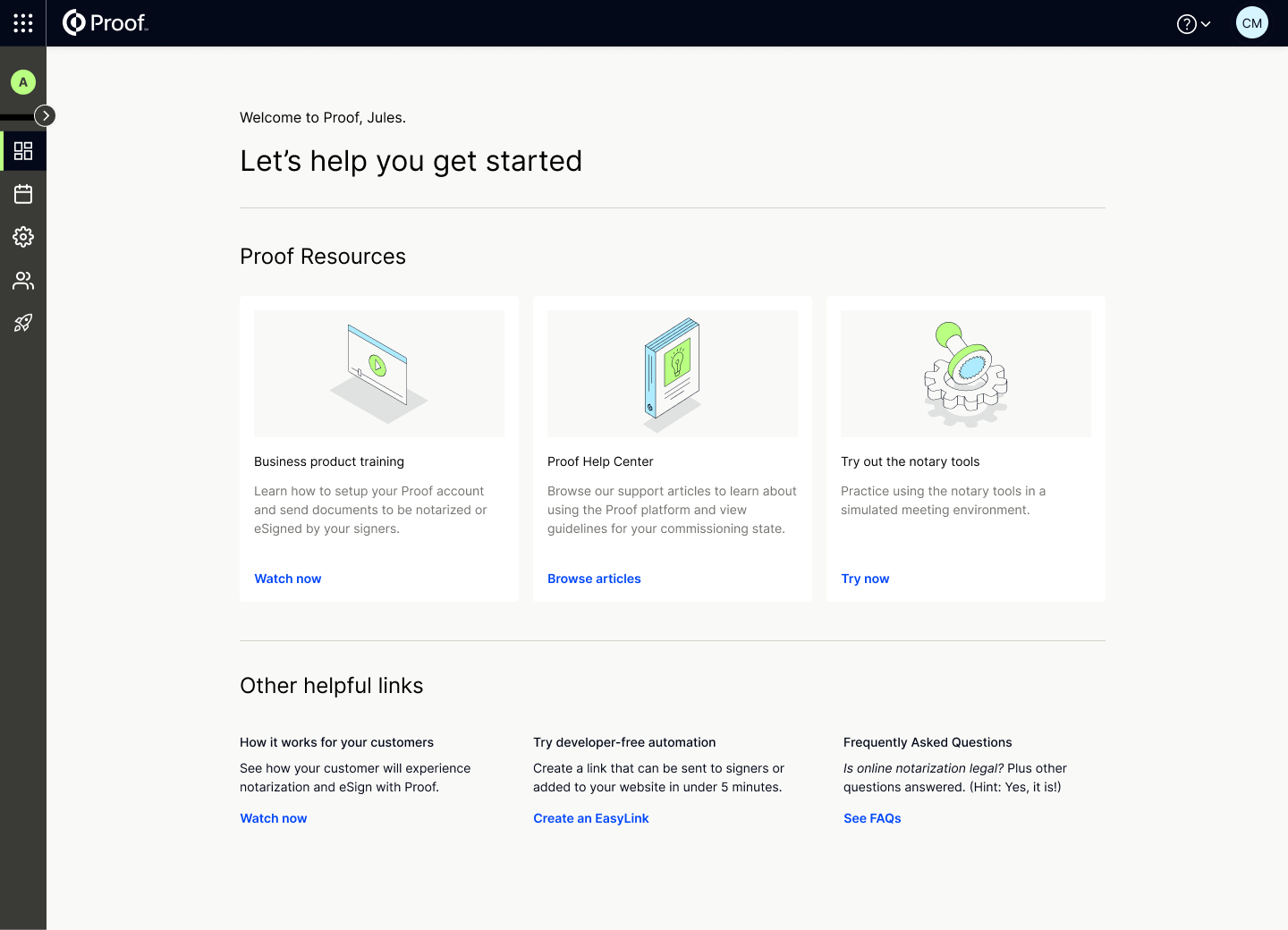Click the Create an EasyLink link

(591, 818)
